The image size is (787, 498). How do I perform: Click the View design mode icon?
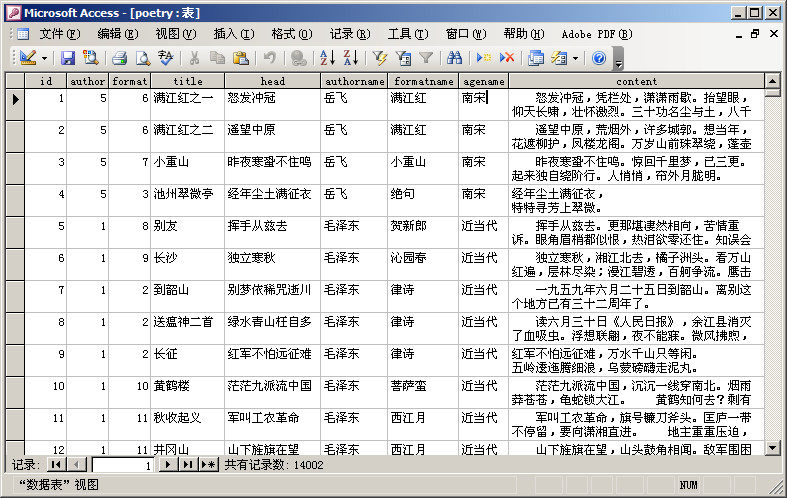[28, 58]
